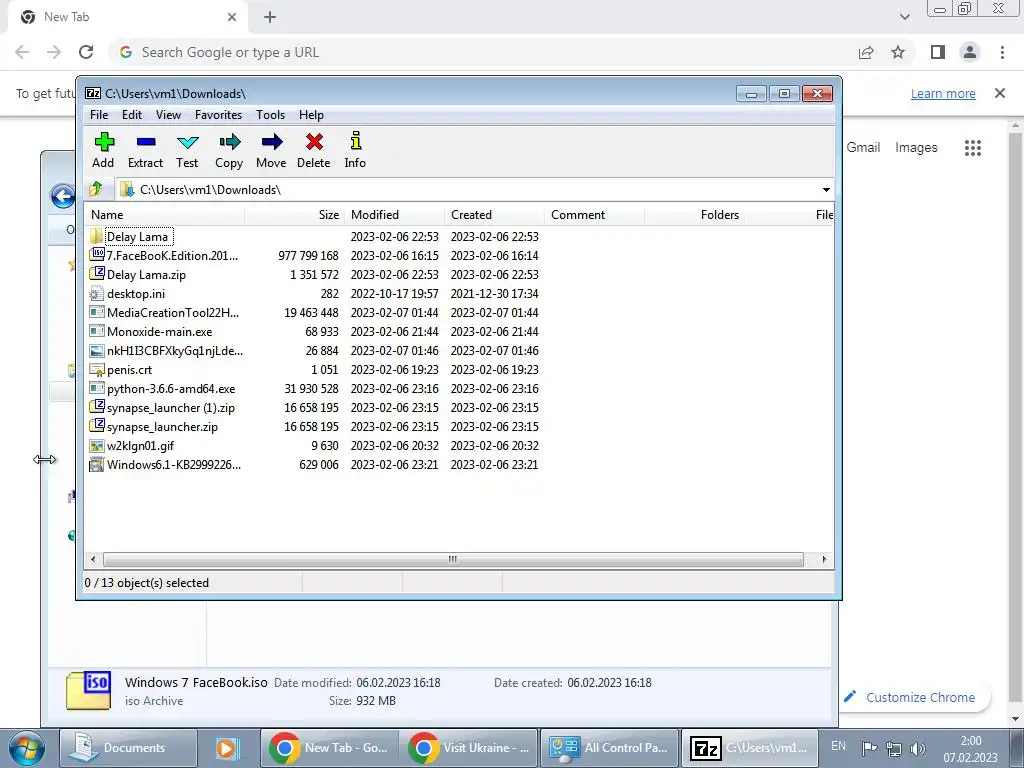Open the Images link
Screen dimensions: 1024x768
916,148
